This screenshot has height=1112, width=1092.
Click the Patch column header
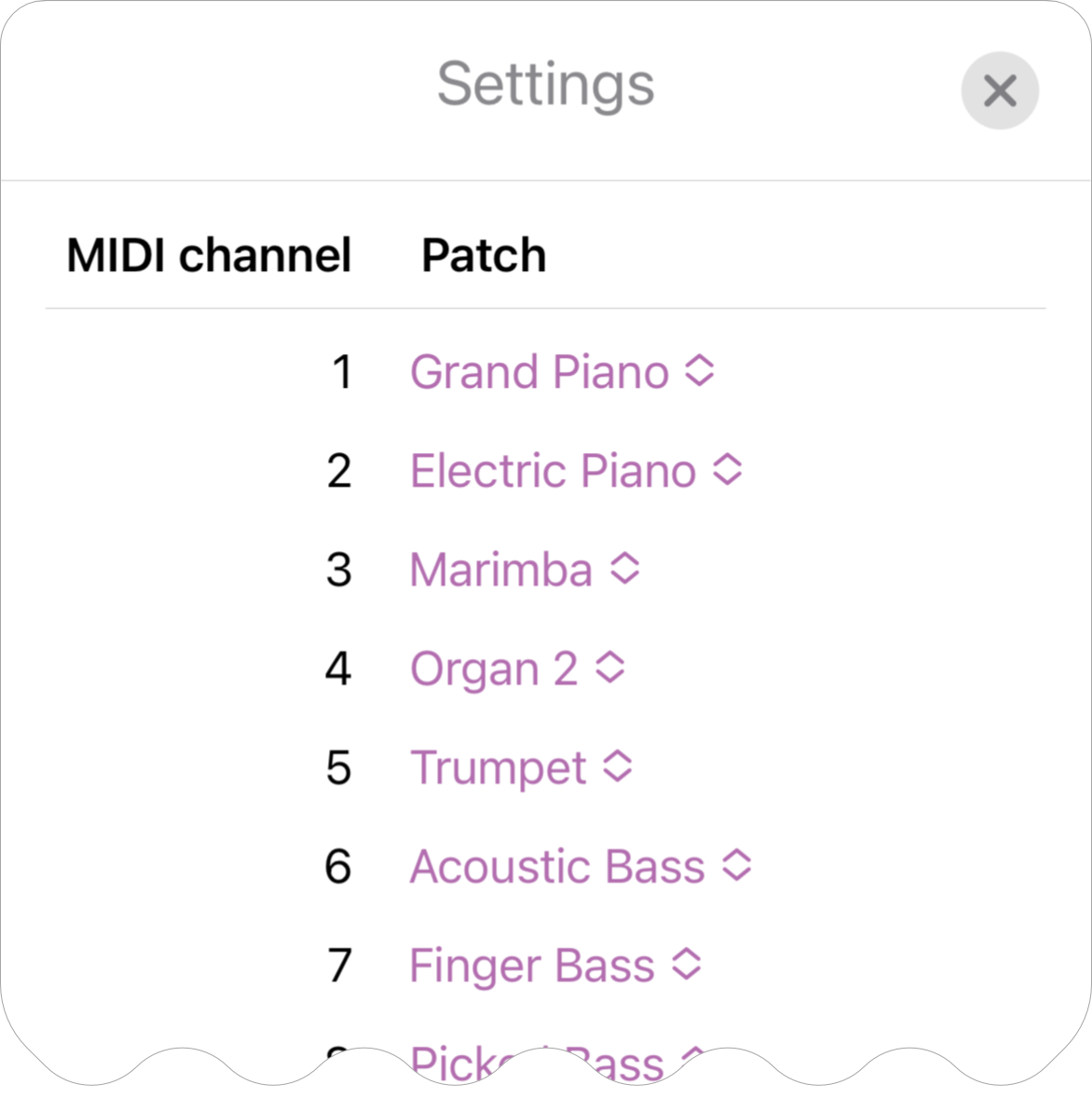point(484,255)
